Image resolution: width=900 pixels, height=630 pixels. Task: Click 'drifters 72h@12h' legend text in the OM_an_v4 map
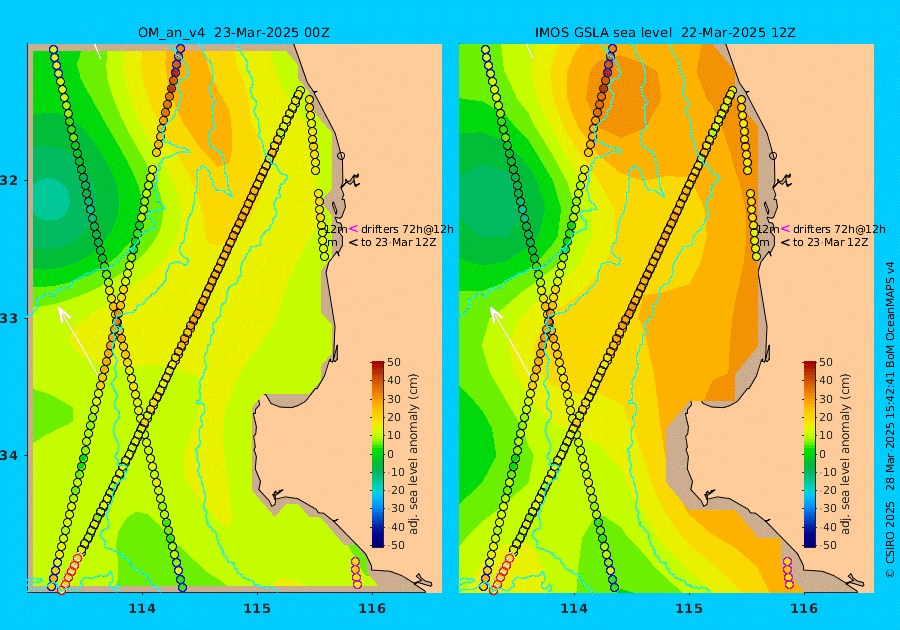click(408, 229)
